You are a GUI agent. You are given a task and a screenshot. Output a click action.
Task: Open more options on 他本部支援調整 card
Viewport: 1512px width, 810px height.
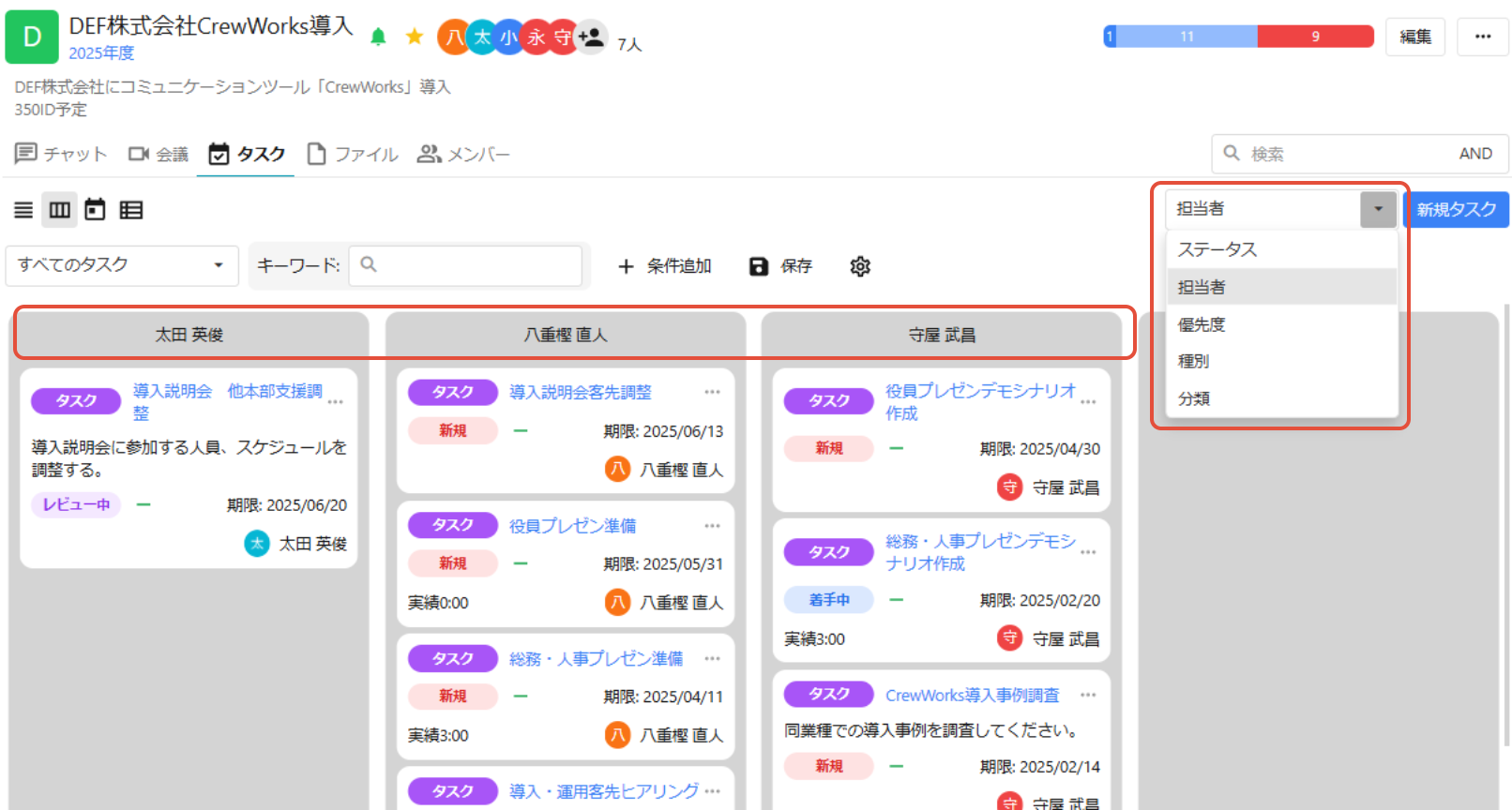tap(336, 402)
